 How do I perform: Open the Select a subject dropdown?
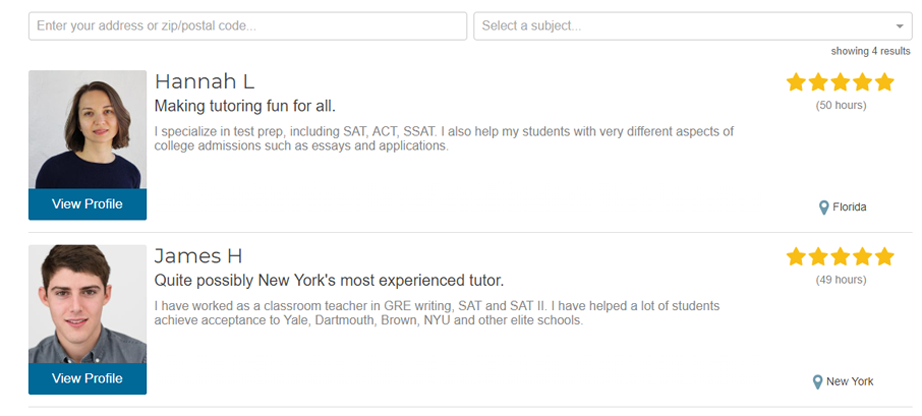(693, 26)
